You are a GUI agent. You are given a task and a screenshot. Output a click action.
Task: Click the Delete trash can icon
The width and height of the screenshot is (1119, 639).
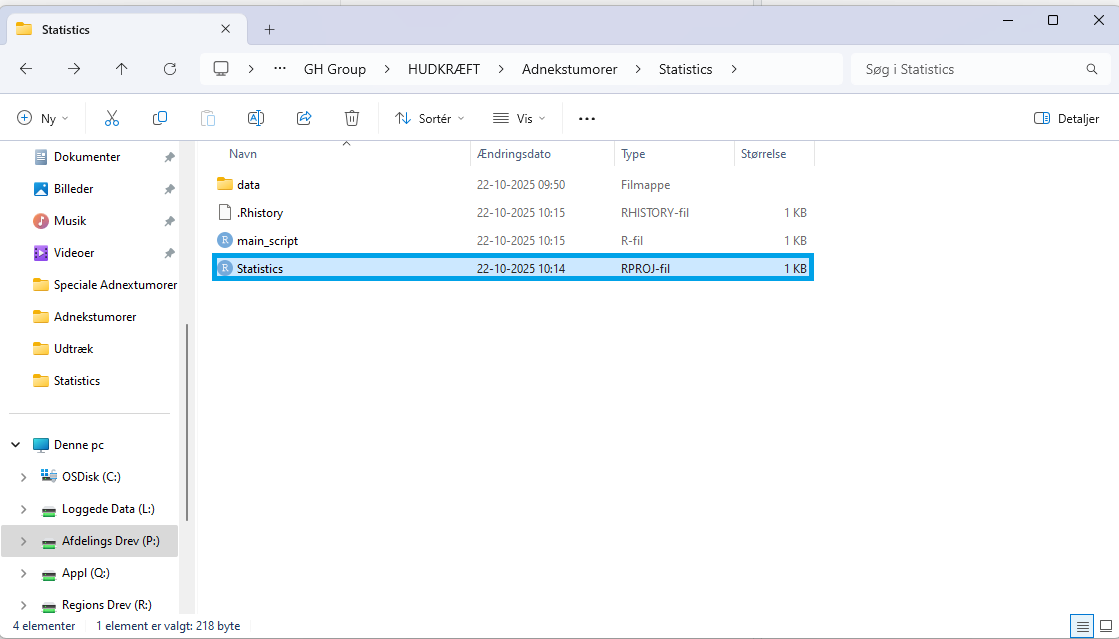[x=352, y=118]
